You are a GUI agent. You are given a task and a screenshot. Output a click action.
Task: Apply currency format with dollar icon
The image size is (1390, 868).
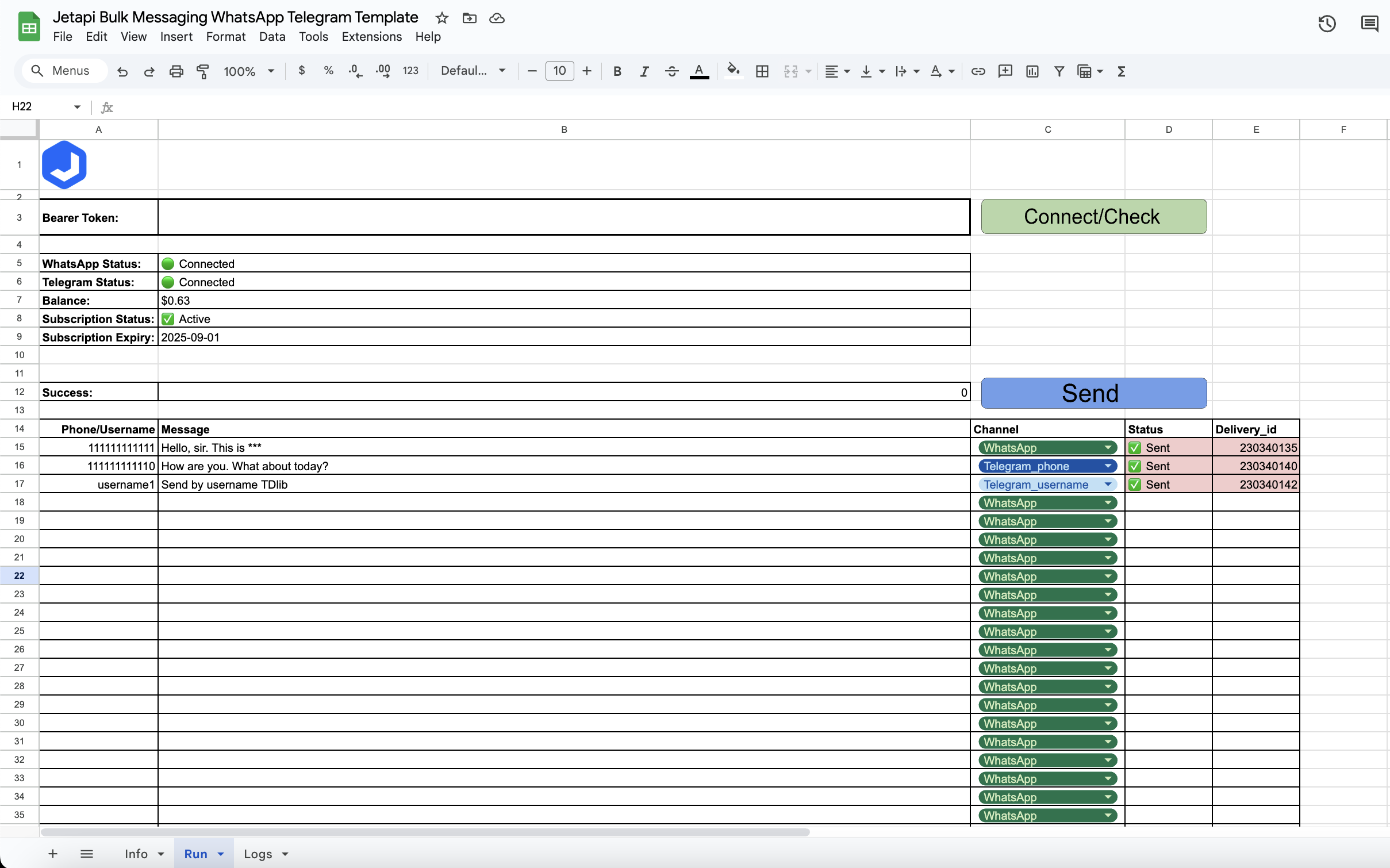302,71
